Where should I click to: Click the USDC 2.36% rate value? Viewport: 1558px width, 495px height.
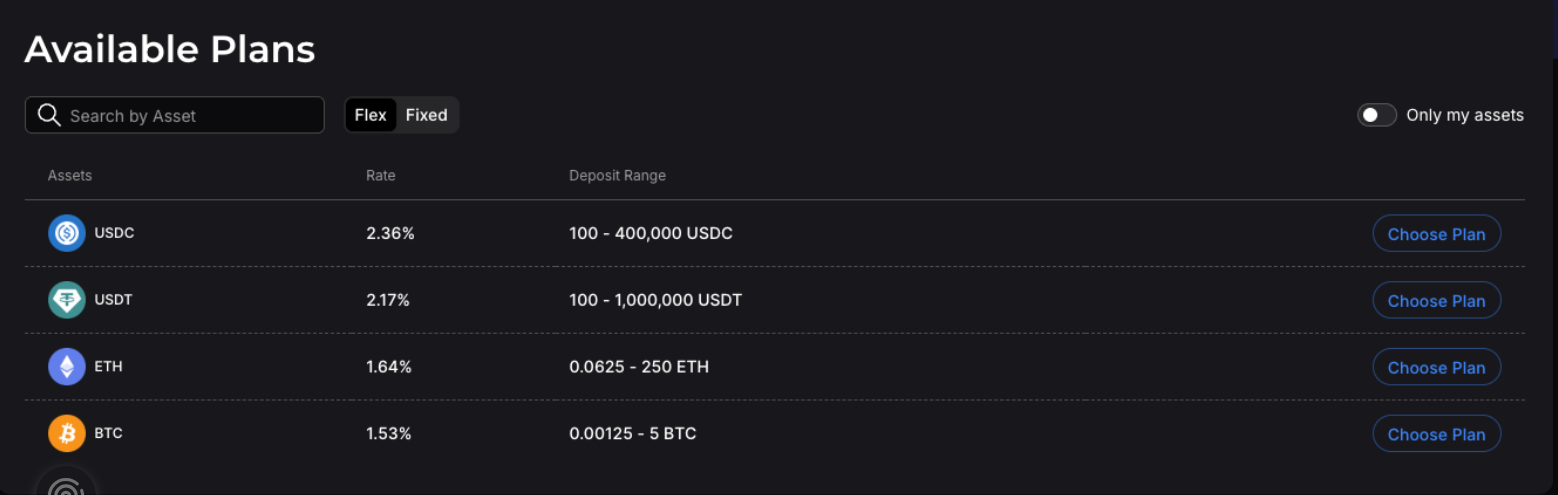click(390, 233)
